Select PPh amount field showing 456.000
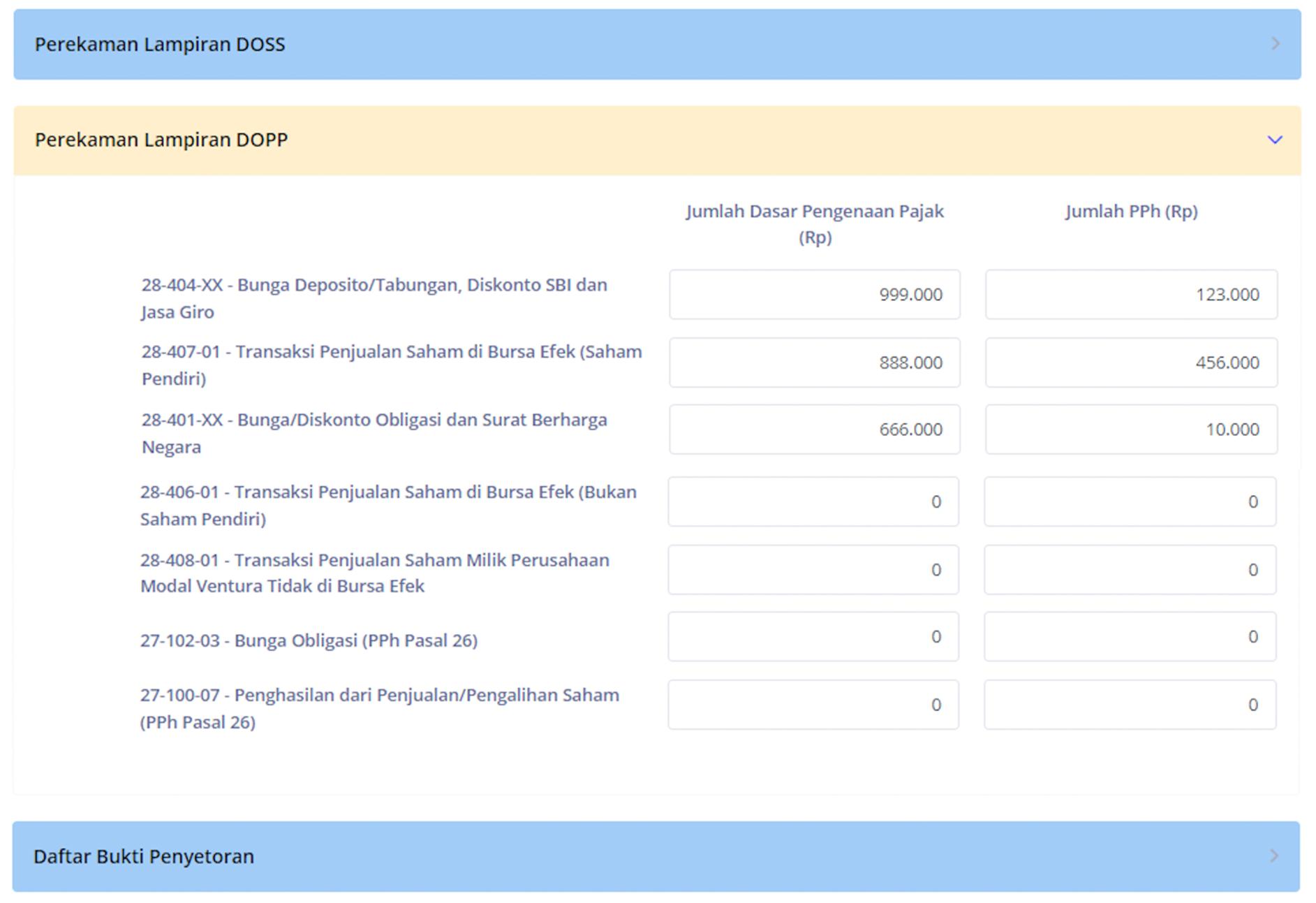Screen dimensions: 1316x903 1131,362
